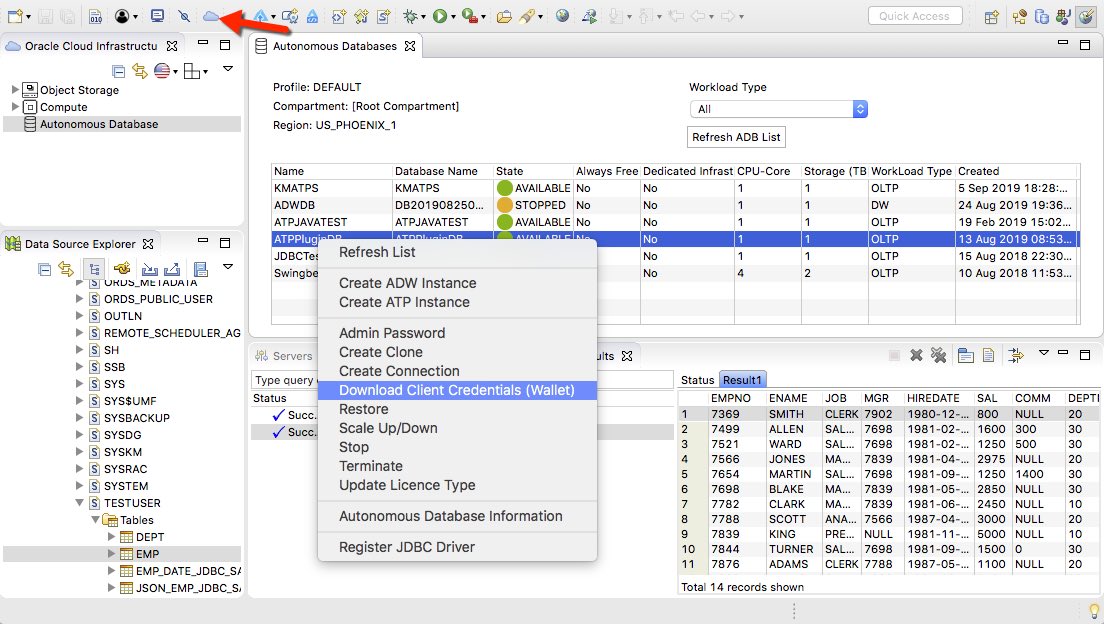
Task: Expand the Object Storage tree node
Action: [15, 90]
